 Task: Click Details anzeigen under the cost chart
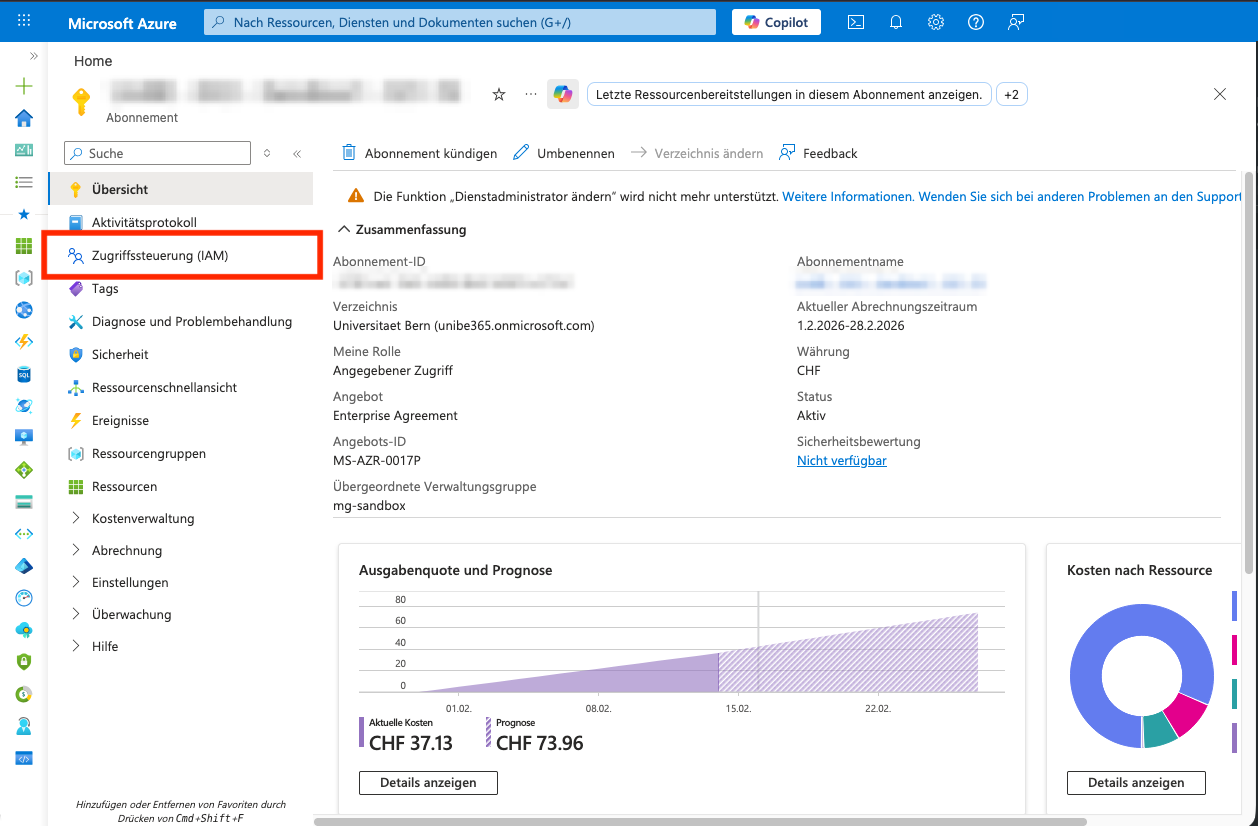pyautogui.click(x=428, y=783)
